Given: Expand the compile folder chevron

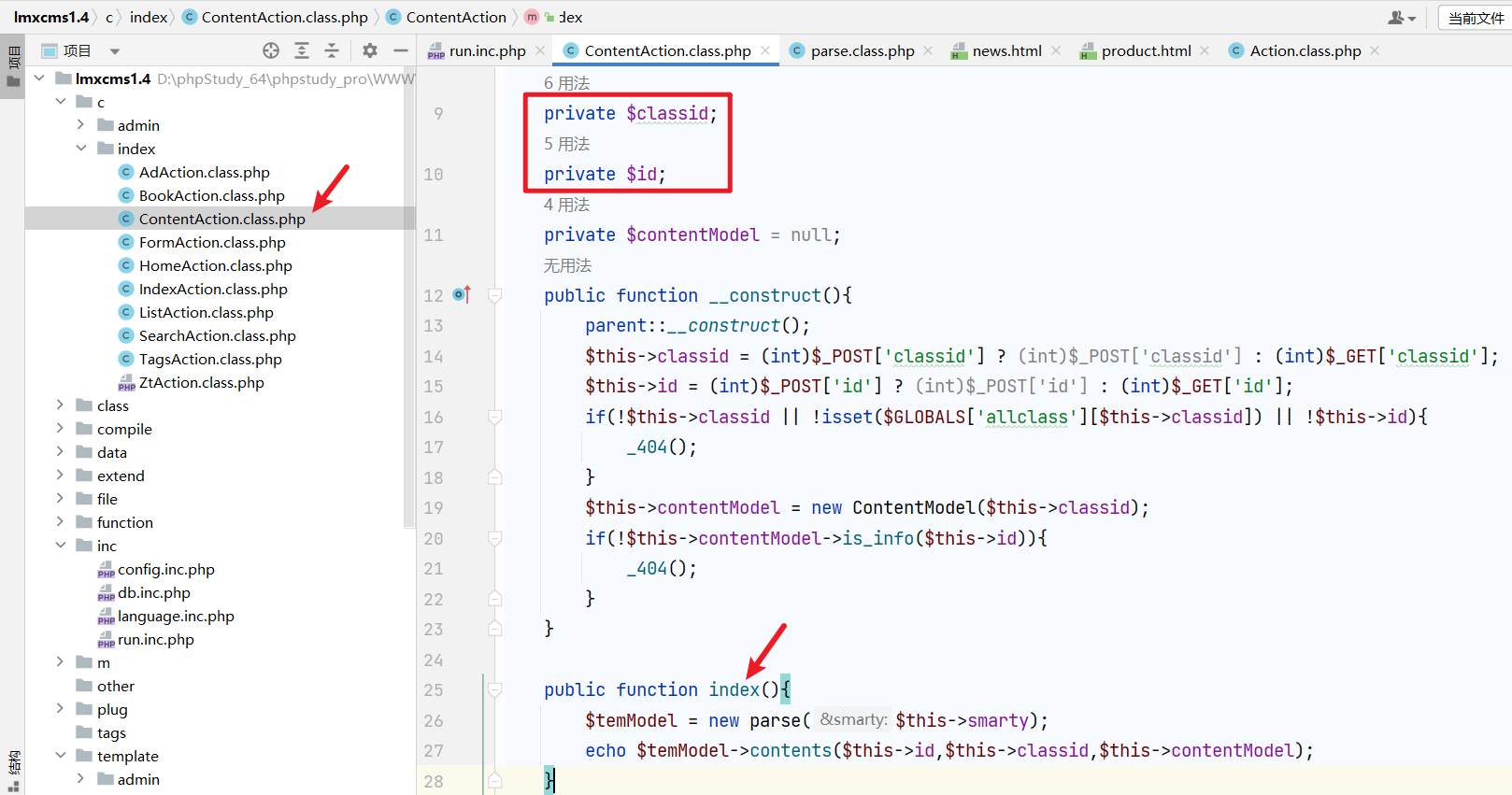Looking at the screenshot, I should (x=61, y=429).
